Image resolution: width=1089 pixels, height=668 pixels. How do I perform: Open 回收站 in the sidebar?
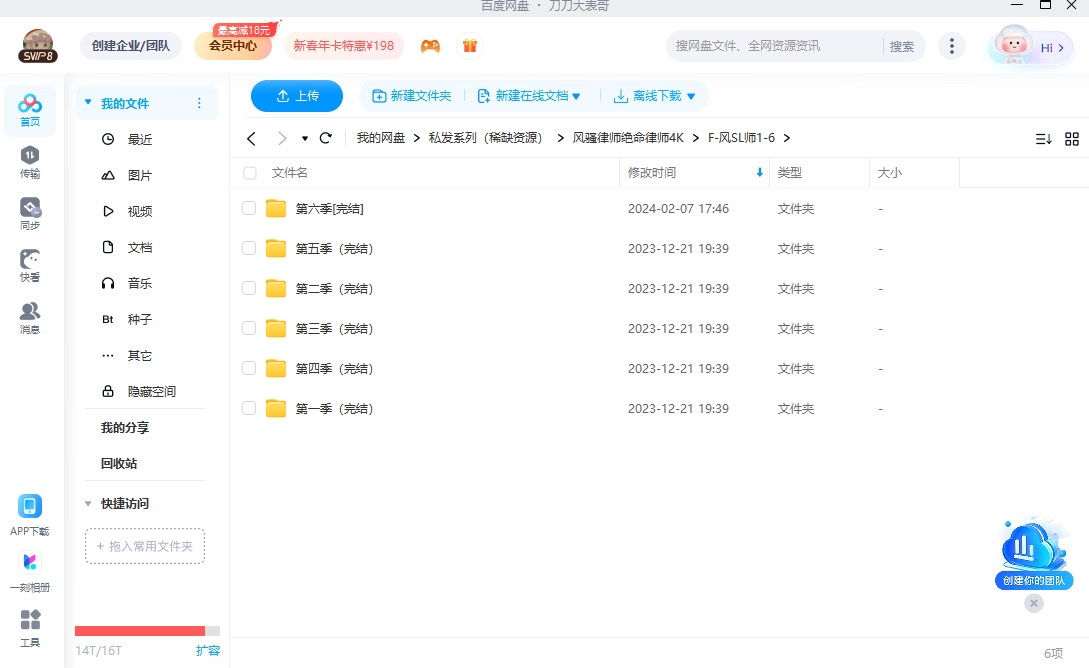click(x=119, y=464)
